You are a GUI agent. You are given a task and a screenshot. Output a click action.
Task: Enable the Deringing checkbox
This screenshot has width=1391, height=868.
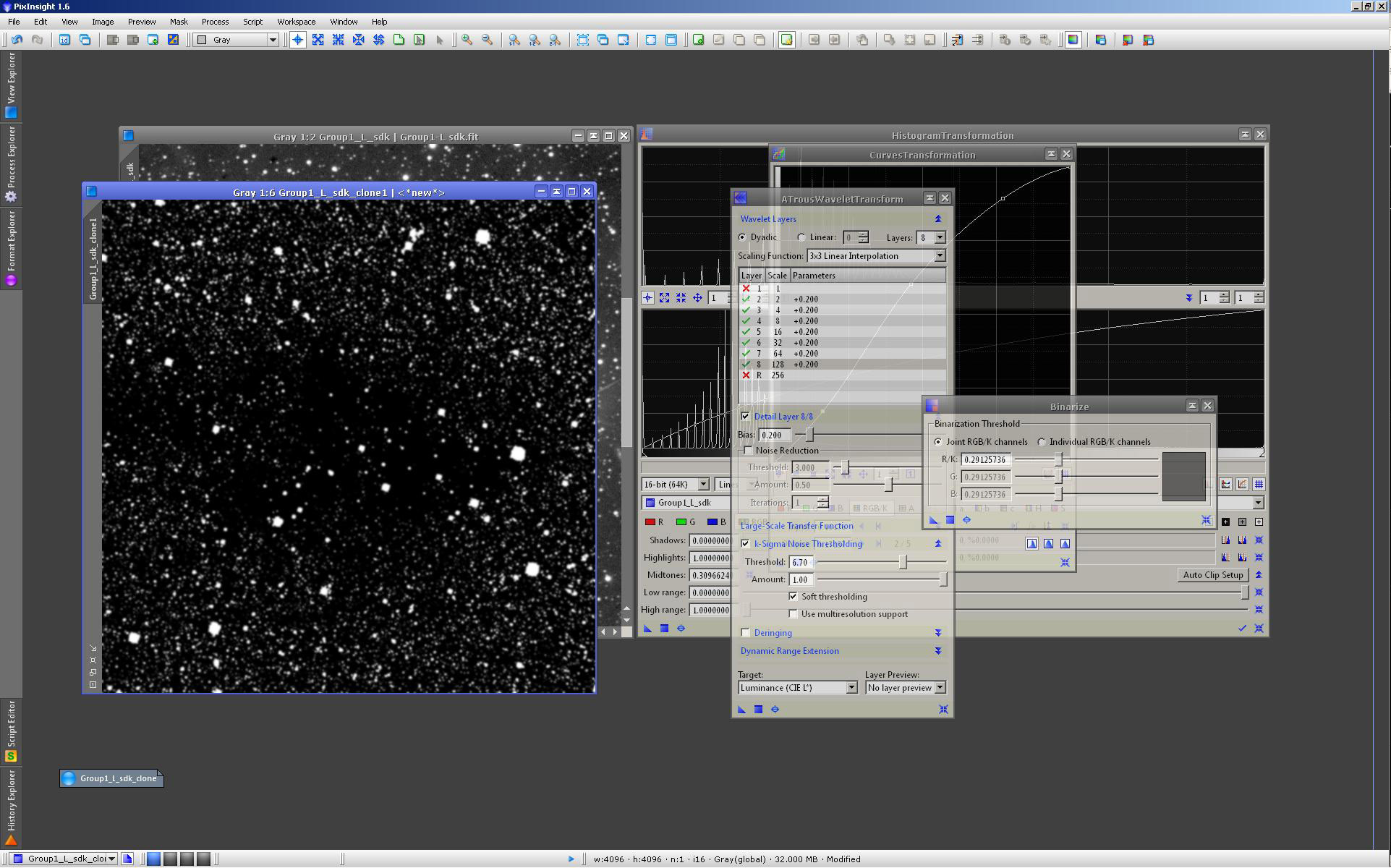(745, 633)
